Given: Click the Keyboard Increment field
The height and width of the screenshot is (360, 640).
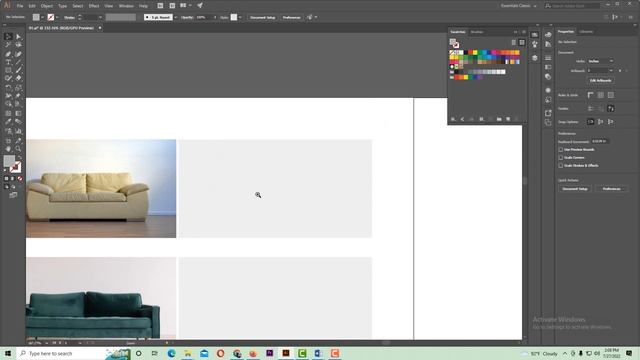Looking at the screenshot, I should coord(600,141).
